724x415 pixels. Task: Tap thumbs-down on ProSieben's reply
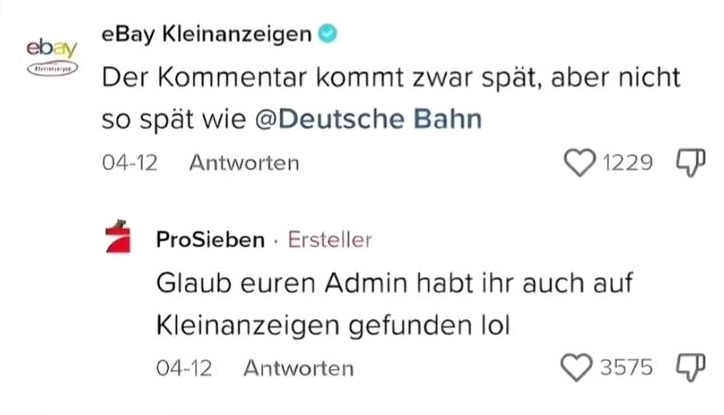click(x=691, y=367)
